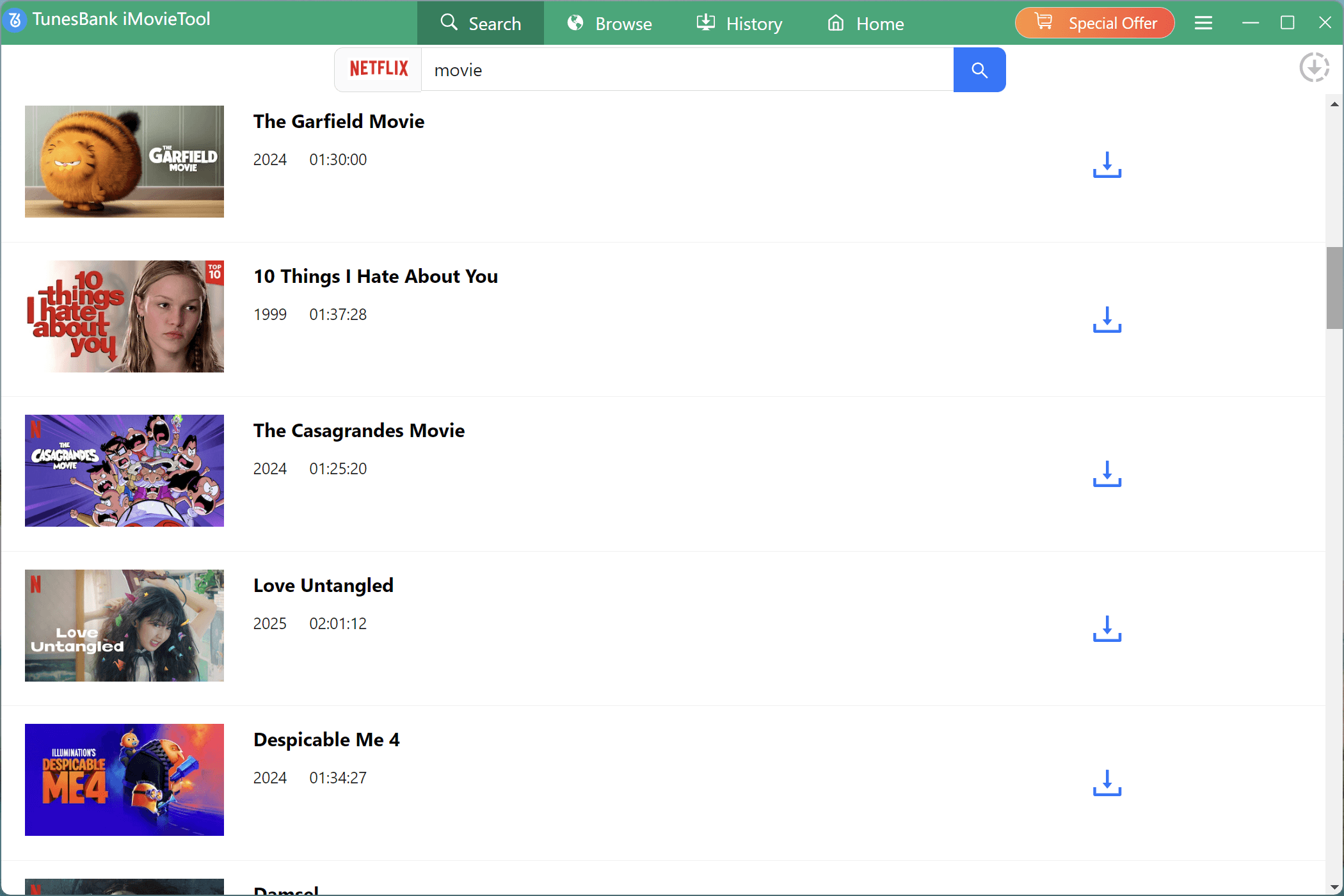Click the duration 01:37:28
The image size is (1344, 896).
[338, 314]
